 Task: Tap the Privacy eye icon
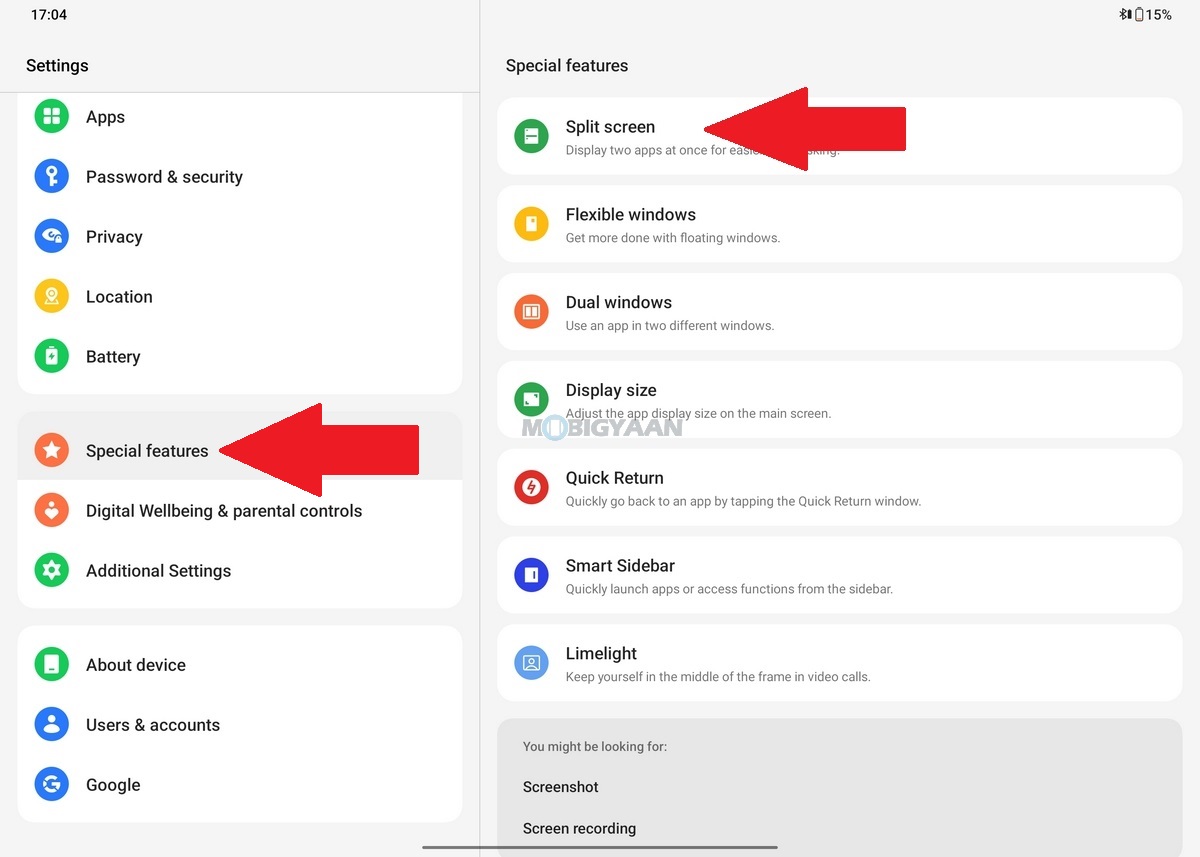tap(52, 237)
